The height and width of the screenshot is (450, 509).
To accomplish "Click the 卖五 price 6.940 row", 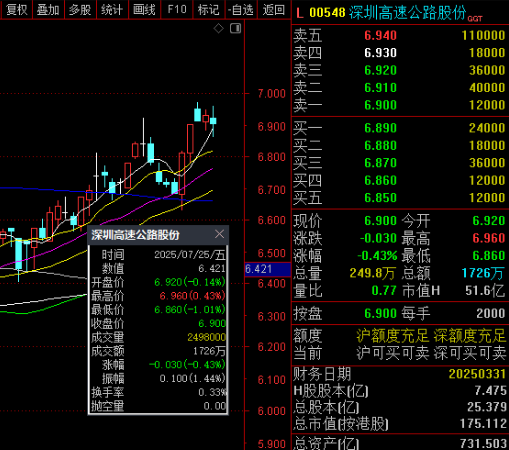I will pos(400,35).
